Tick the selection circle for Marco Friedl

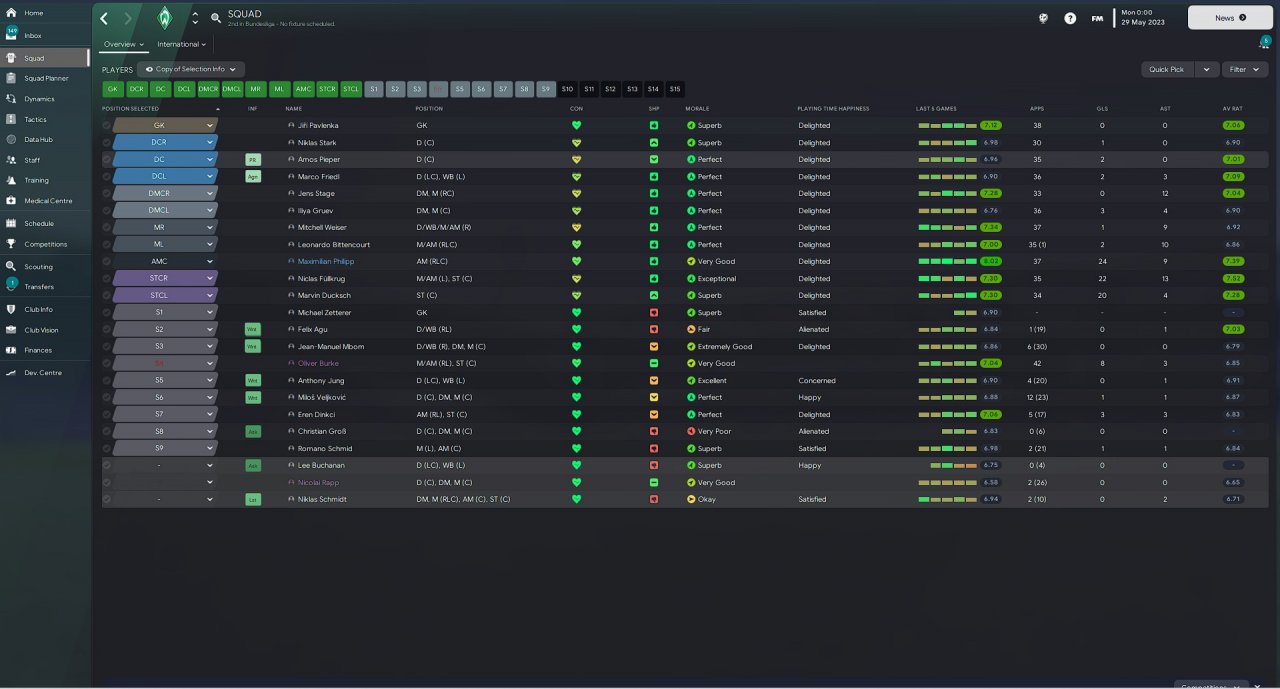pyautogui.click(x=107, y=177)
